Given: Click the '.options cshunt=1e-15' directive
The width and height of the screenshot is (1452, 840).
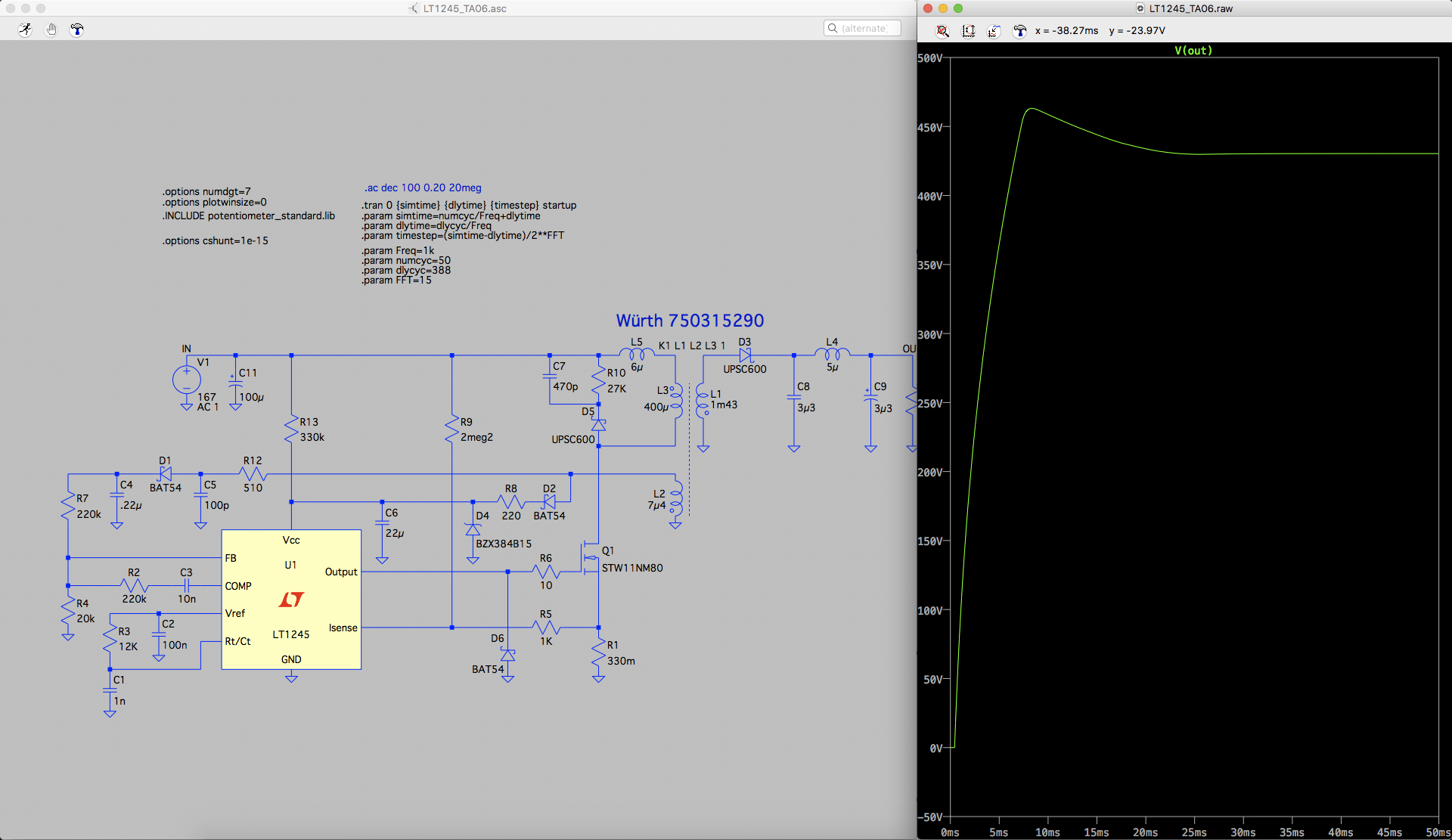Looking at the screenshot, I should pyautogui.click(x=215, y=240).
